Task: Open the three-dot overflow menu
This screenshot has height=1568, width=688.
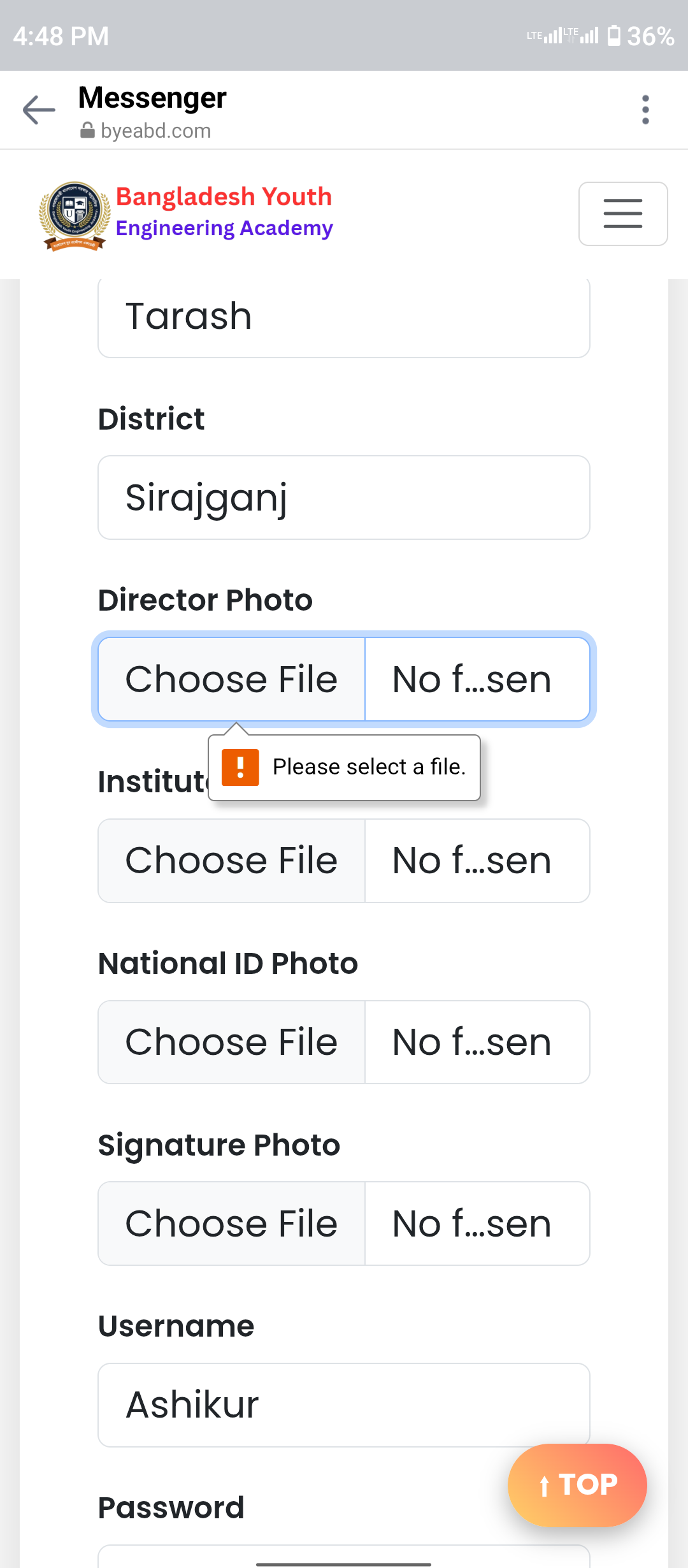Action: [645, 110]
